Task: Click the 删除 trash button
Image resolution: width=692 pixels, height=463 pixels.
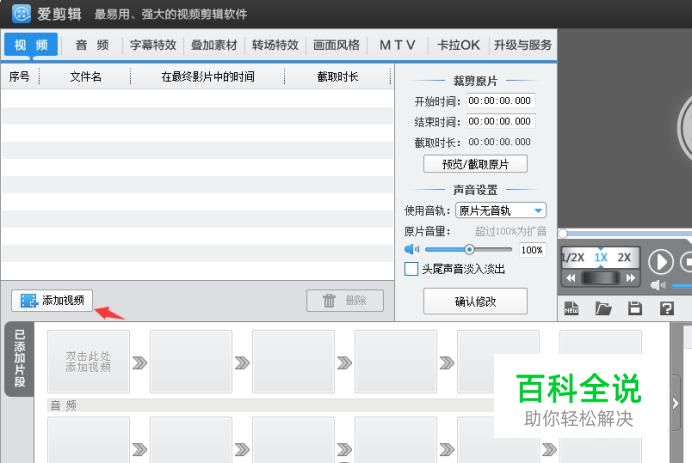Action: coord(345,301)
